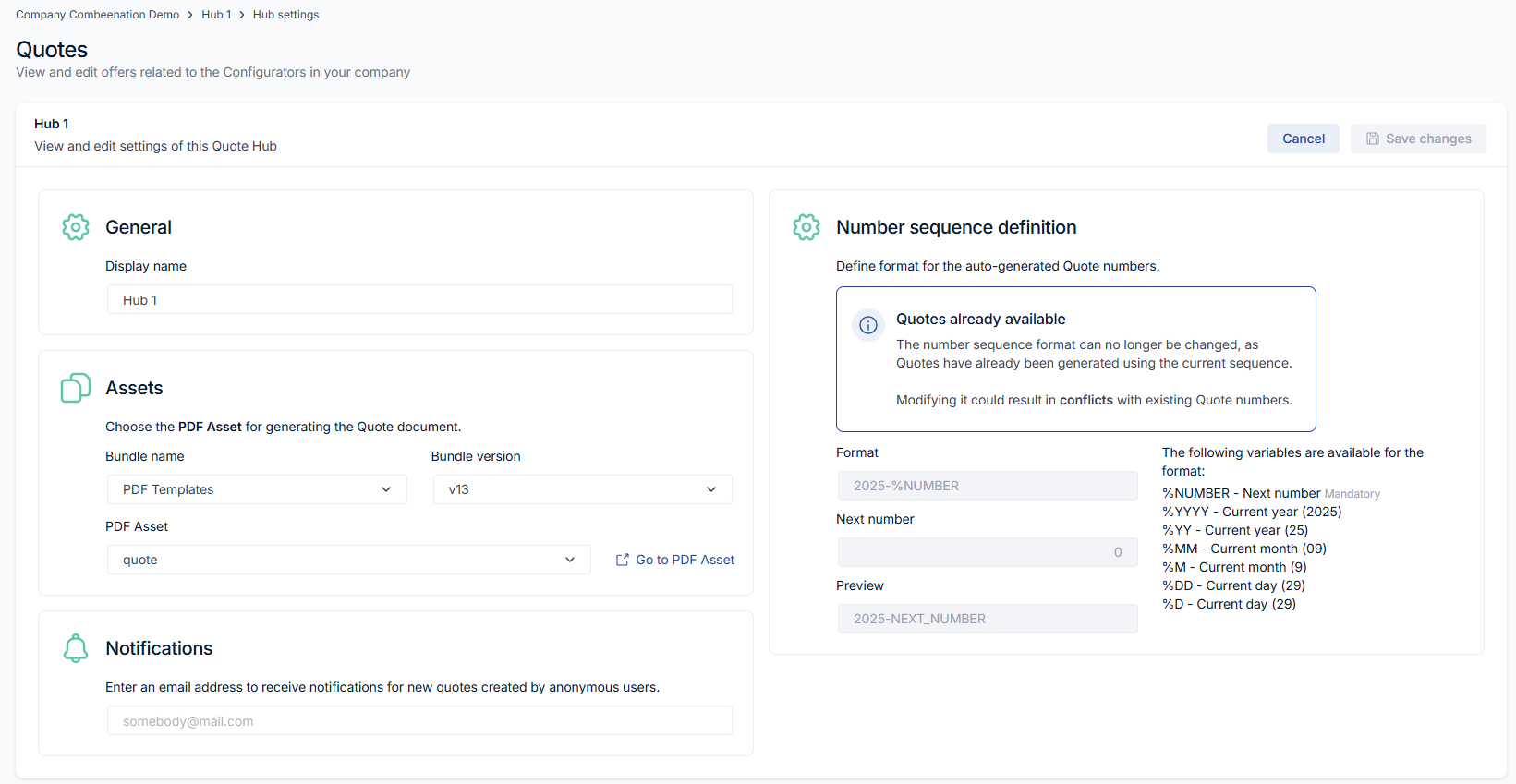
Task: Navigate to Company Combeenation Demo breadcrumb
Action: tap(97, 15)
